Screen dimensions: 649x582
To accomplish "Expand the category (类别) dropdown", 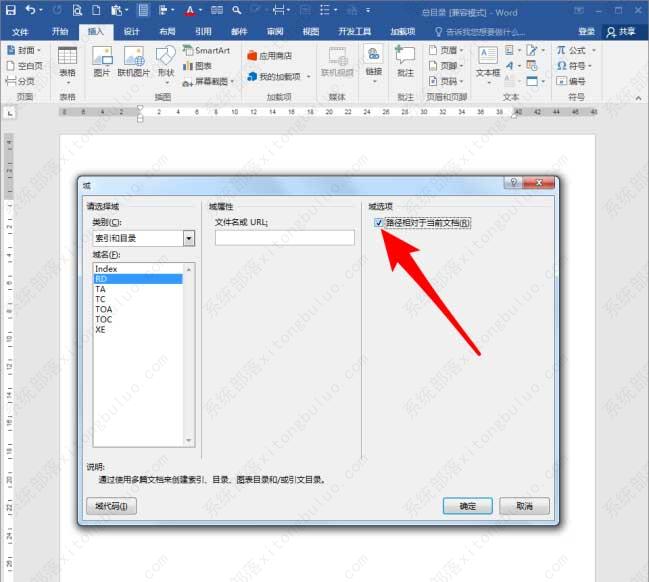I will tap(188, 238).
